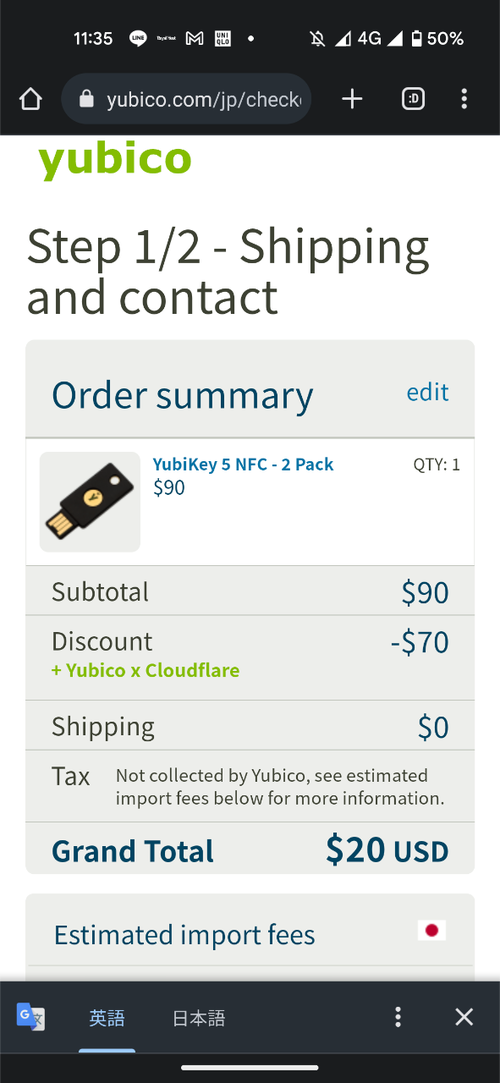Viewport: 500px width, 1083px height.
Task: Tap the lock icon in address bar
Action: tap(86, 99)
